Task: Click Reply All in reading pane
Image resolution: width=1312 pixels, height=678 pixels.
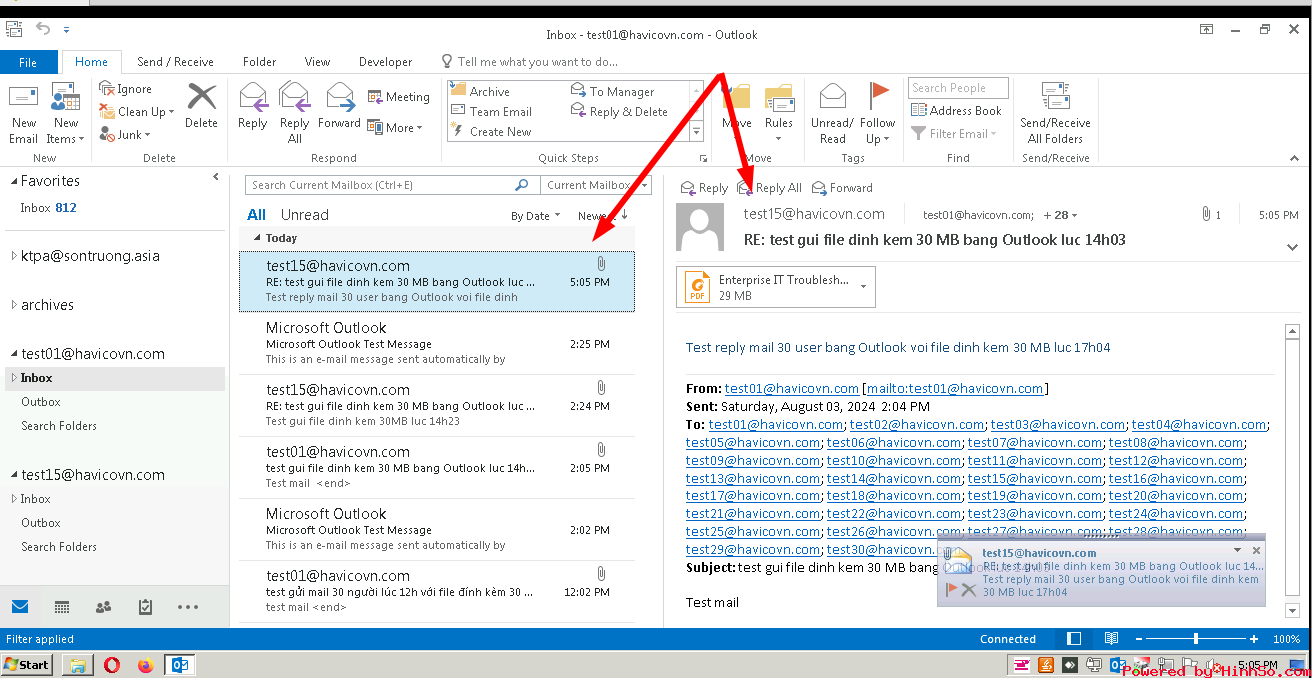Action: tap(769, 188)
